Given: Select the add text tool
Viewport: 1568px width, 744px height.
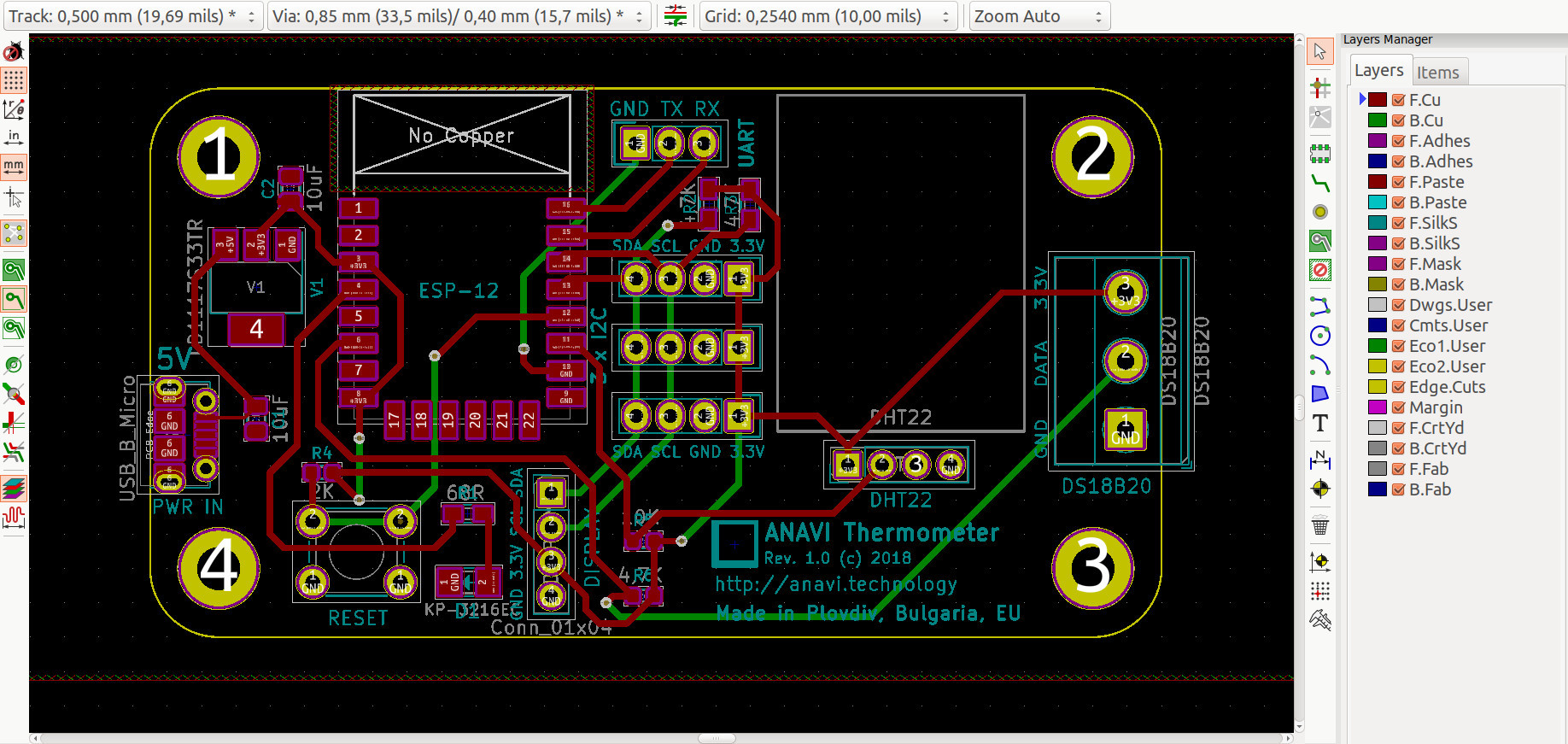Looking at the screenshot, I should click(x=1320, y=423).
